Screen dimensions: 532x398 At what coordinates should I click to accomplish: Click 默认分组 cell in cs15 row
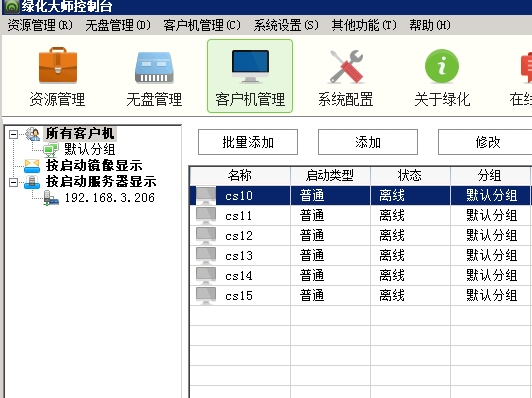(491, 296)
